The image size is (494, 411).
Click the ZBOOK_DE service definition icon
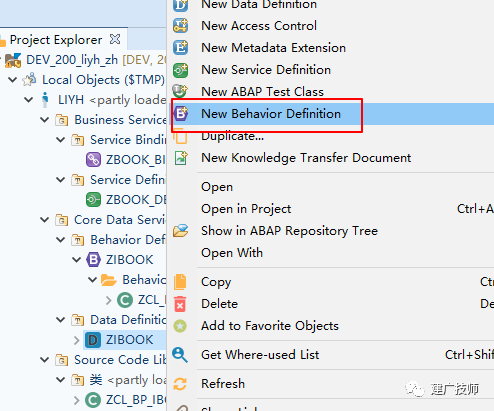click(93, 200)
